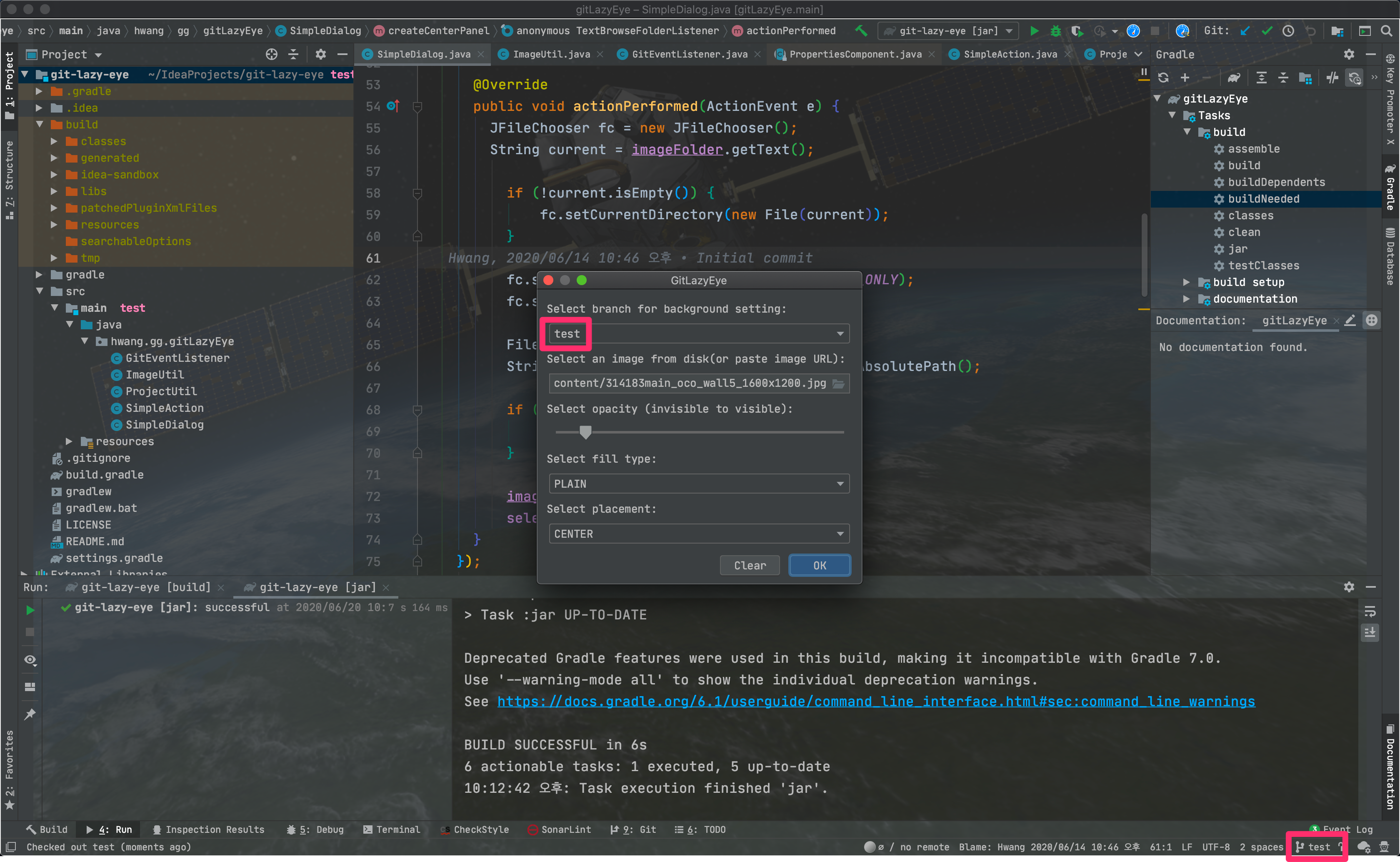
Task: Collapse all nodes in Project panel
Action: 293,54
